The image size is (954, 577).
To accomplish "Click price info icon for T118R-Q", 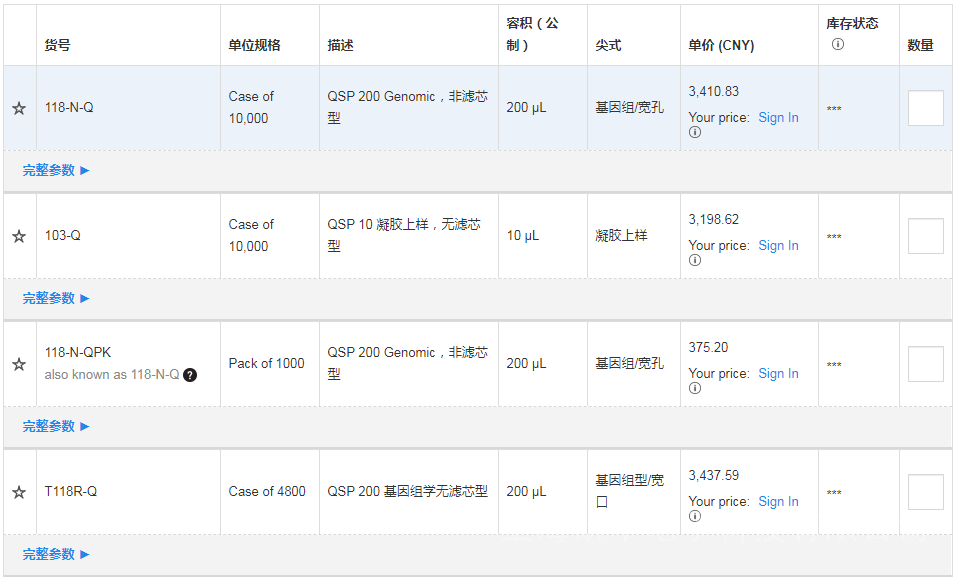I will point(695,516).
